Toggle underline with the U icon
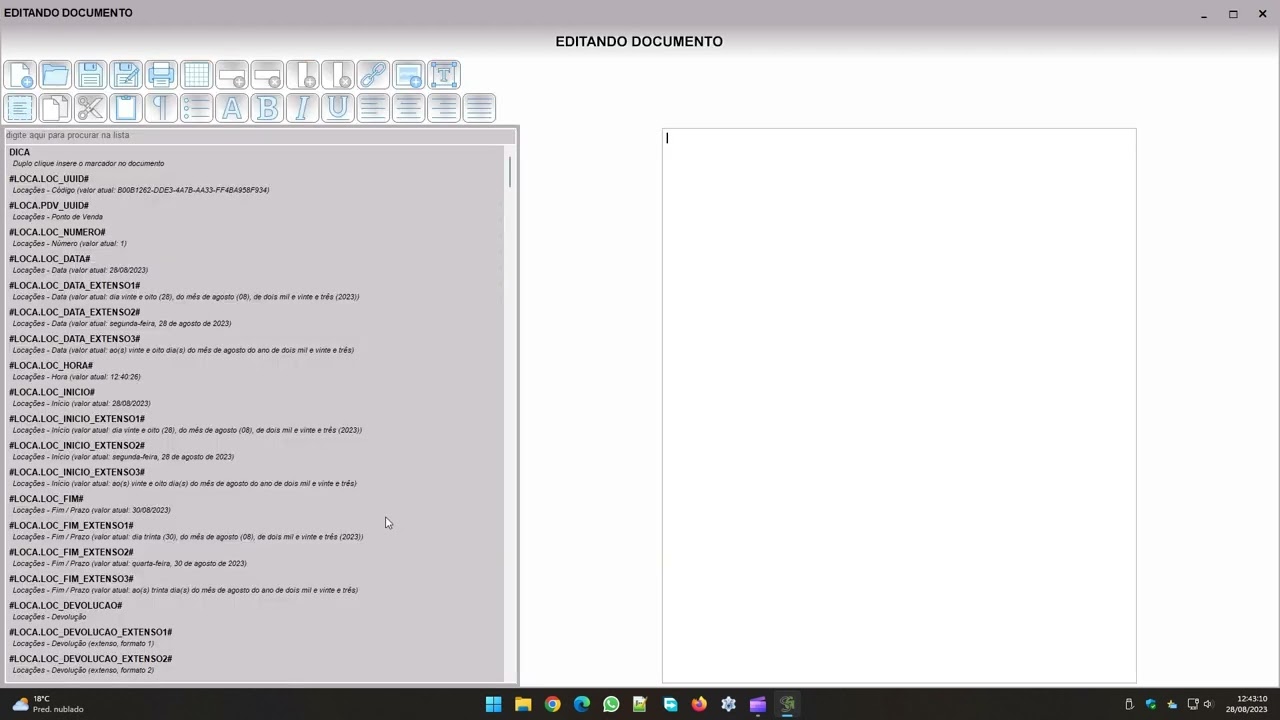 338,108
